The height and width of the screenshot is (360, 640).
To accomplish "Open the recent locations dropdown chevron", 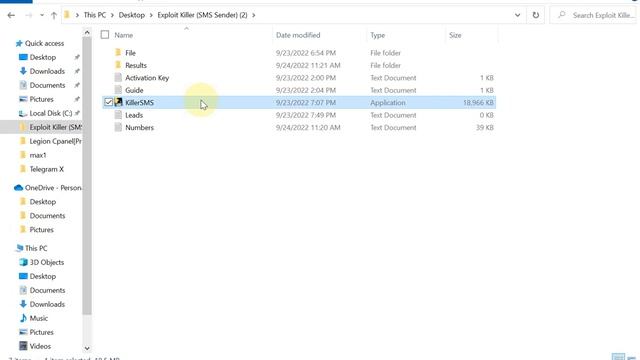I will click(42, 16).
